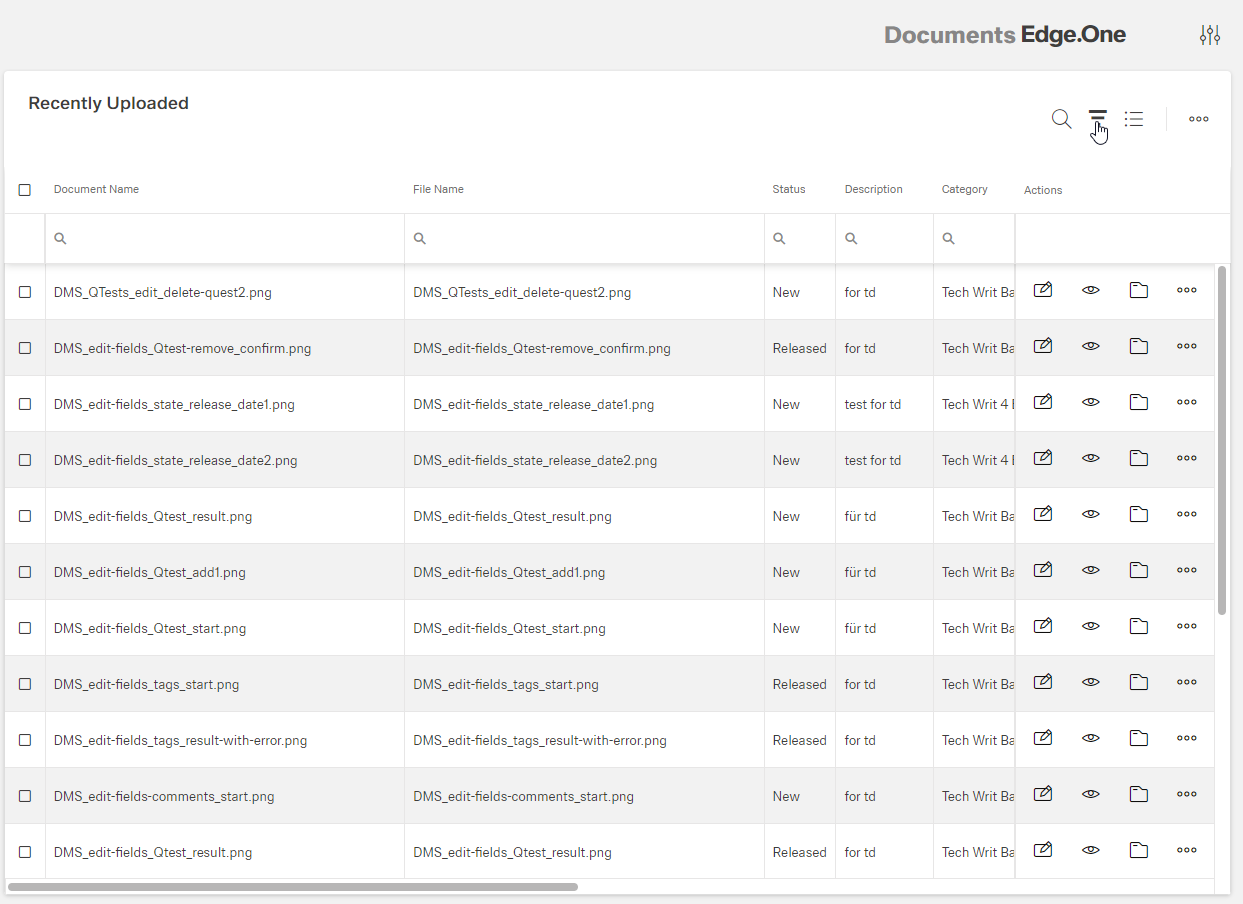Focus the Document Name filter search field

[x=230, y=239]
